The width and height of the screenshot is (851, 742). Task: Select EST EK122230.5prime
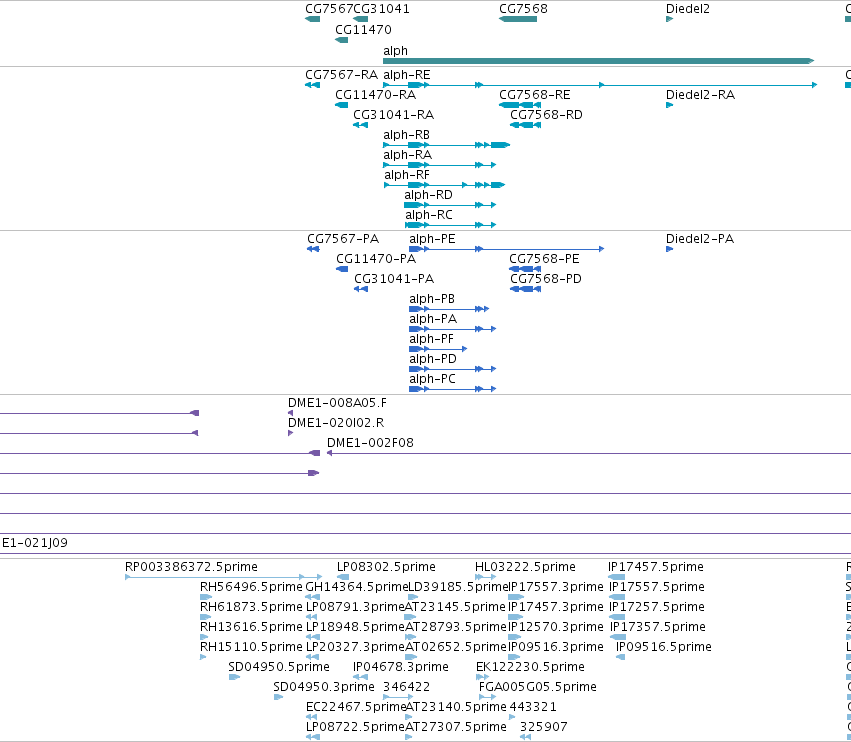482,677
